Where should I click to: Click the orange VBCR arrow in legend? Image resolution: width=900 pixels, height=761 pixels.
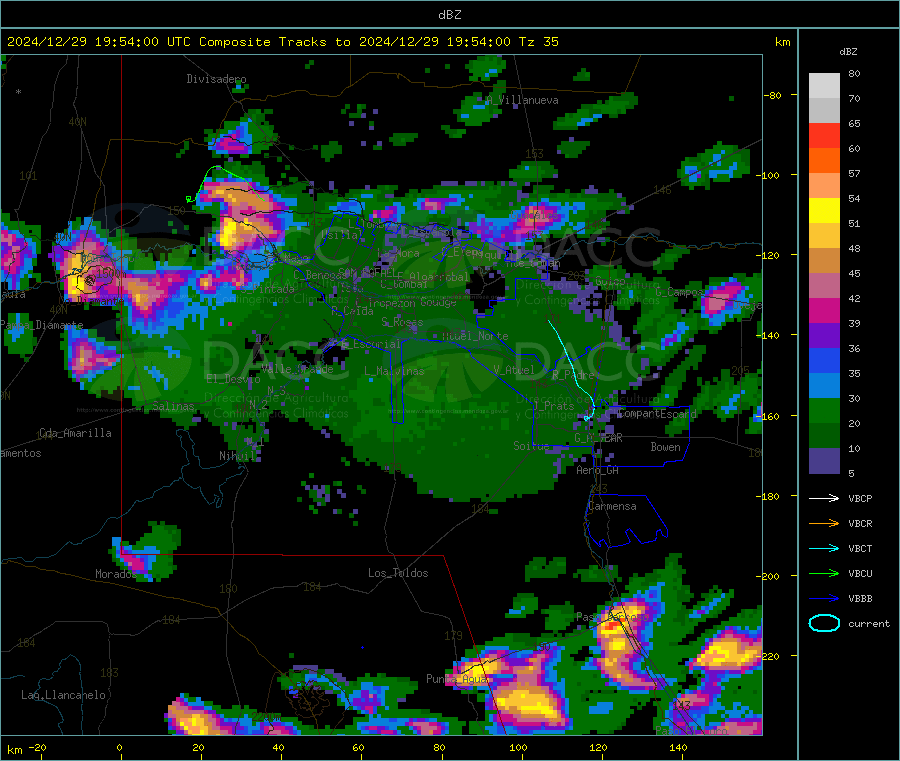tap(824, 523)
